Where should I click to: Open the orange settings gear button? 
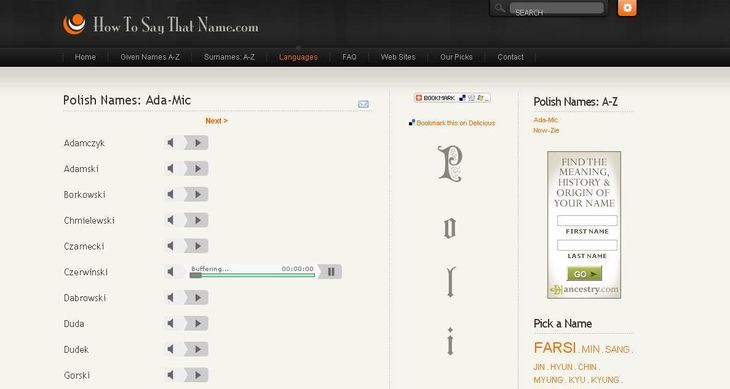(627, 8)
